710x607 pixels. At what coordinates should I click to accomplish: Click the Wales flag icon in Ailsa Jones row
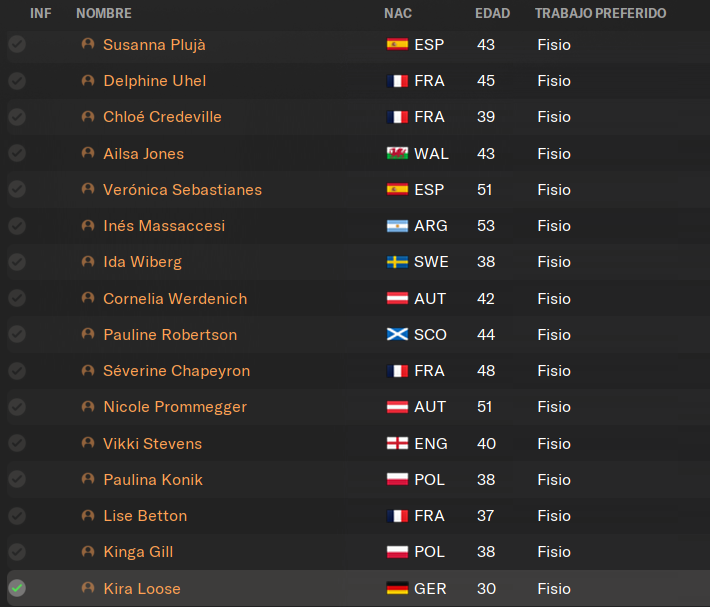[x=397, y=153]
